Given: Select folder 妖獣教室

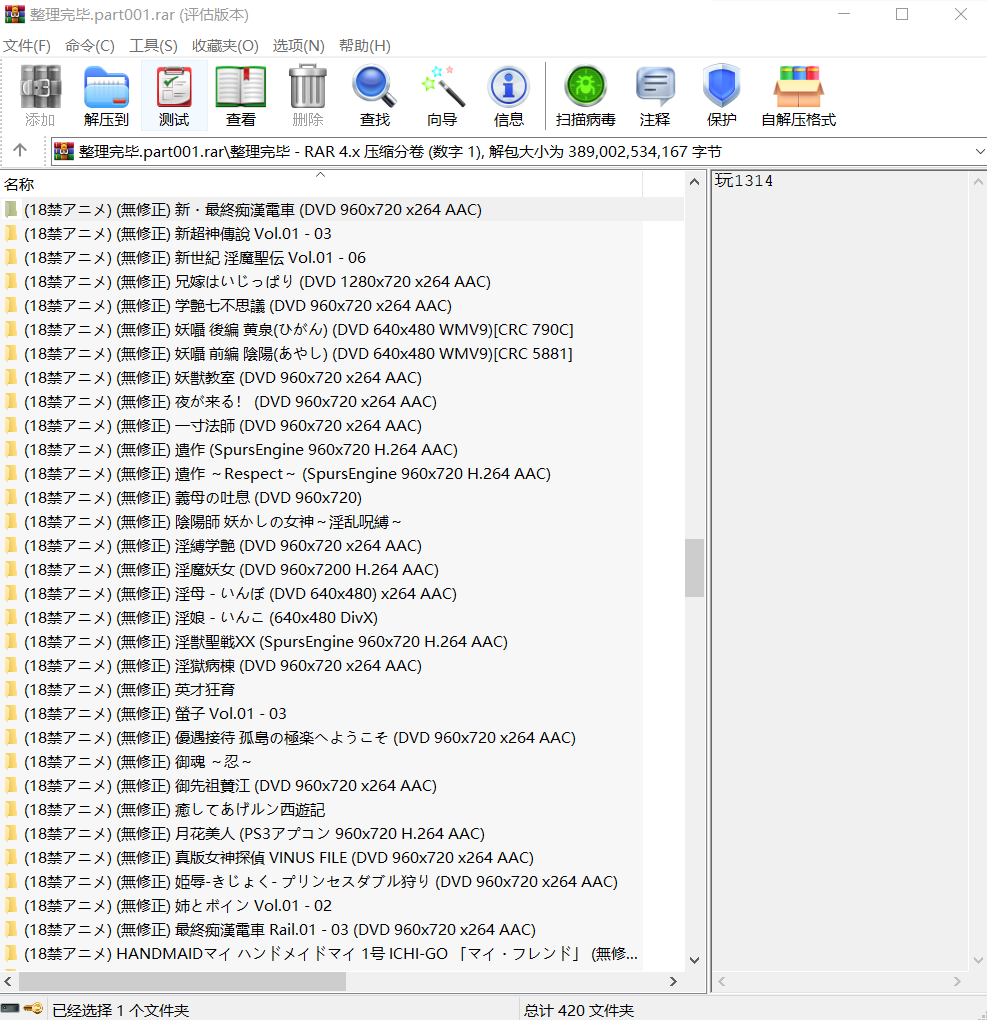Looking at the screenshot, I should coord(223,377).
